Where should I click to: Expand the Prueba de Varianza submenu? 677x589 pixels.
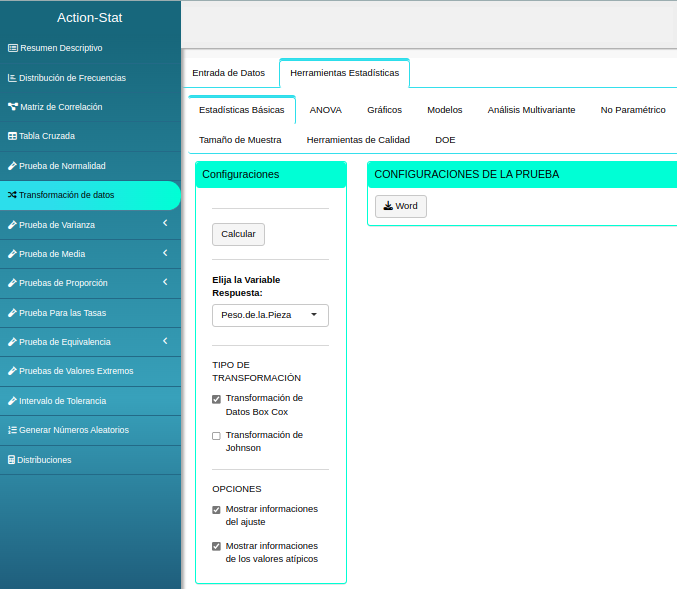point(164,224)
